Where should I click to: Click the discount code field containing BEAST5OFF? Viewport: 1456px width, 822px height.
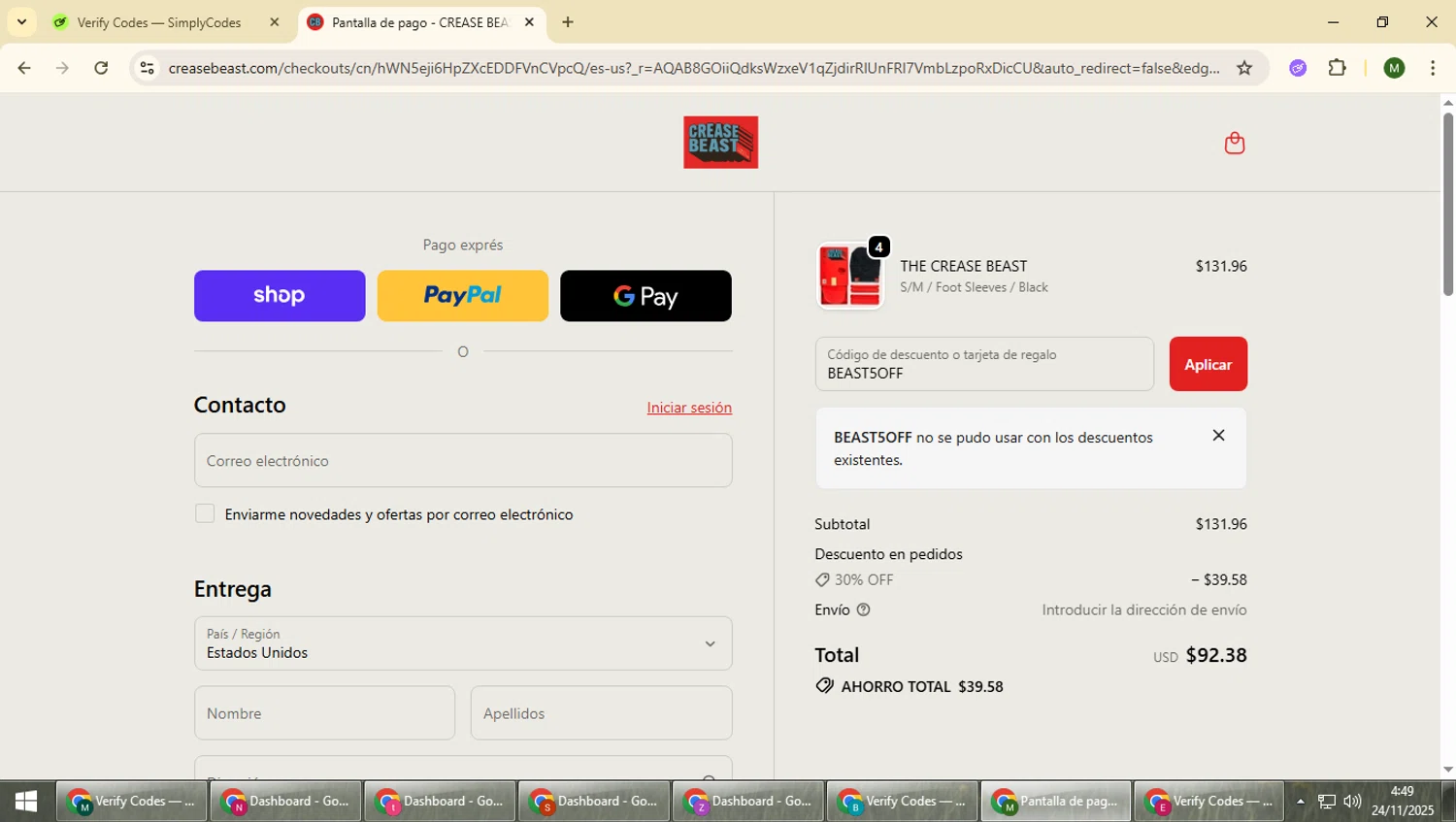[x=984, y=364]
